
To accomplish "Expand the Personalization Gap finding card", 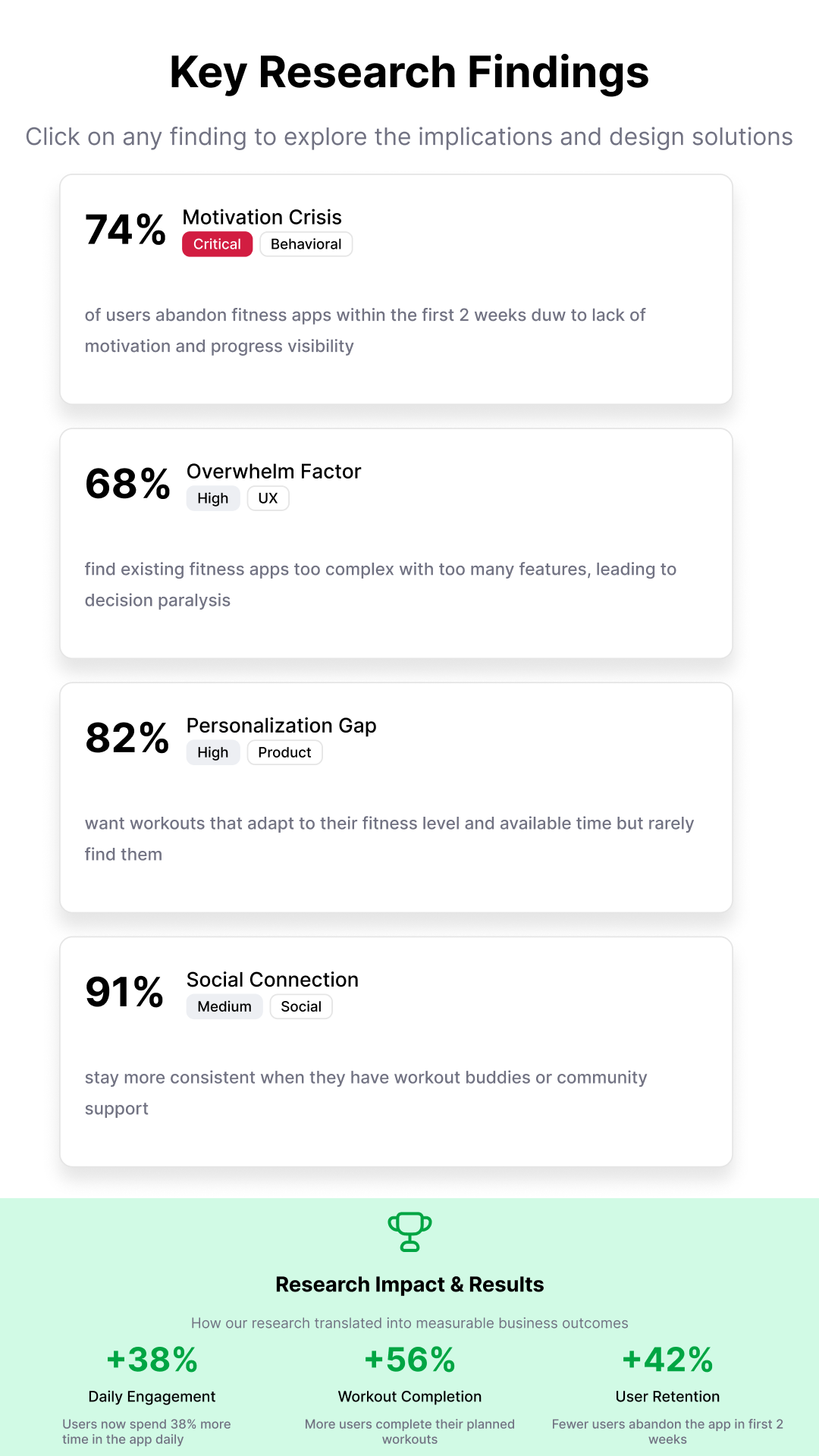I will [396, 797].
